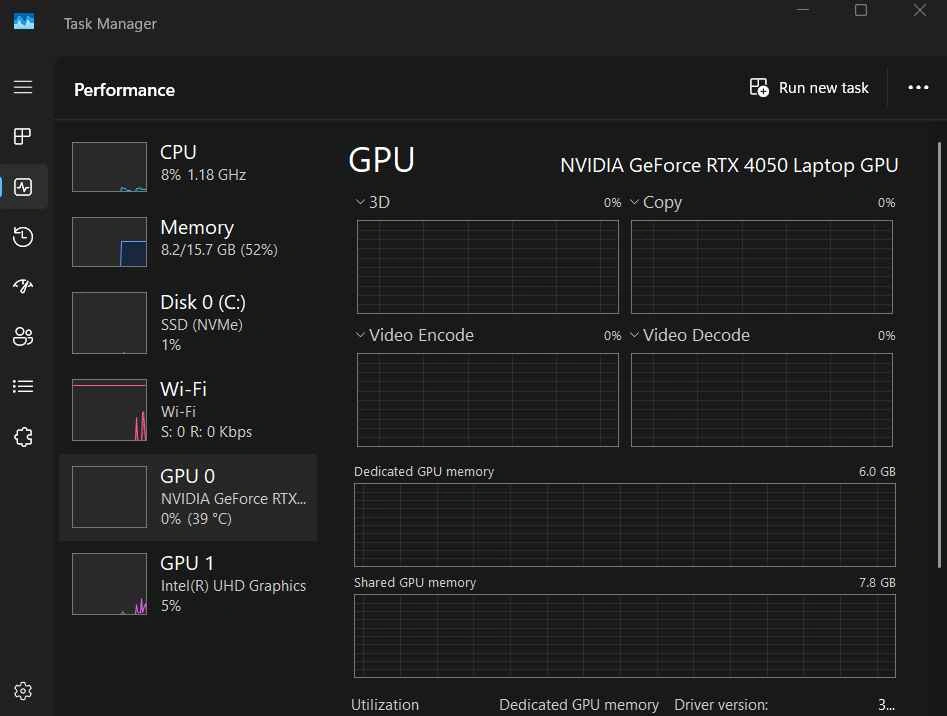Click the CPU mini graph thumbnail
947x716 pixels.
pyautogui.click(x=109, y=167)
